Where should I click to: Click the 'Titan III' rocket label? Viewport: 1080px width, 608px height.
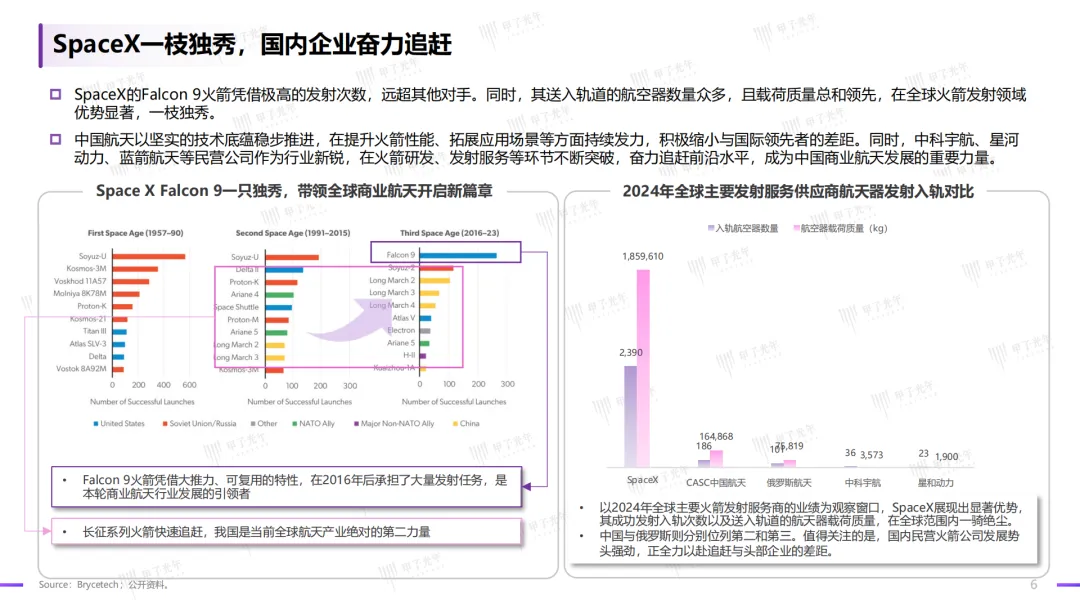pyautogui.click(x=95, y=331)
